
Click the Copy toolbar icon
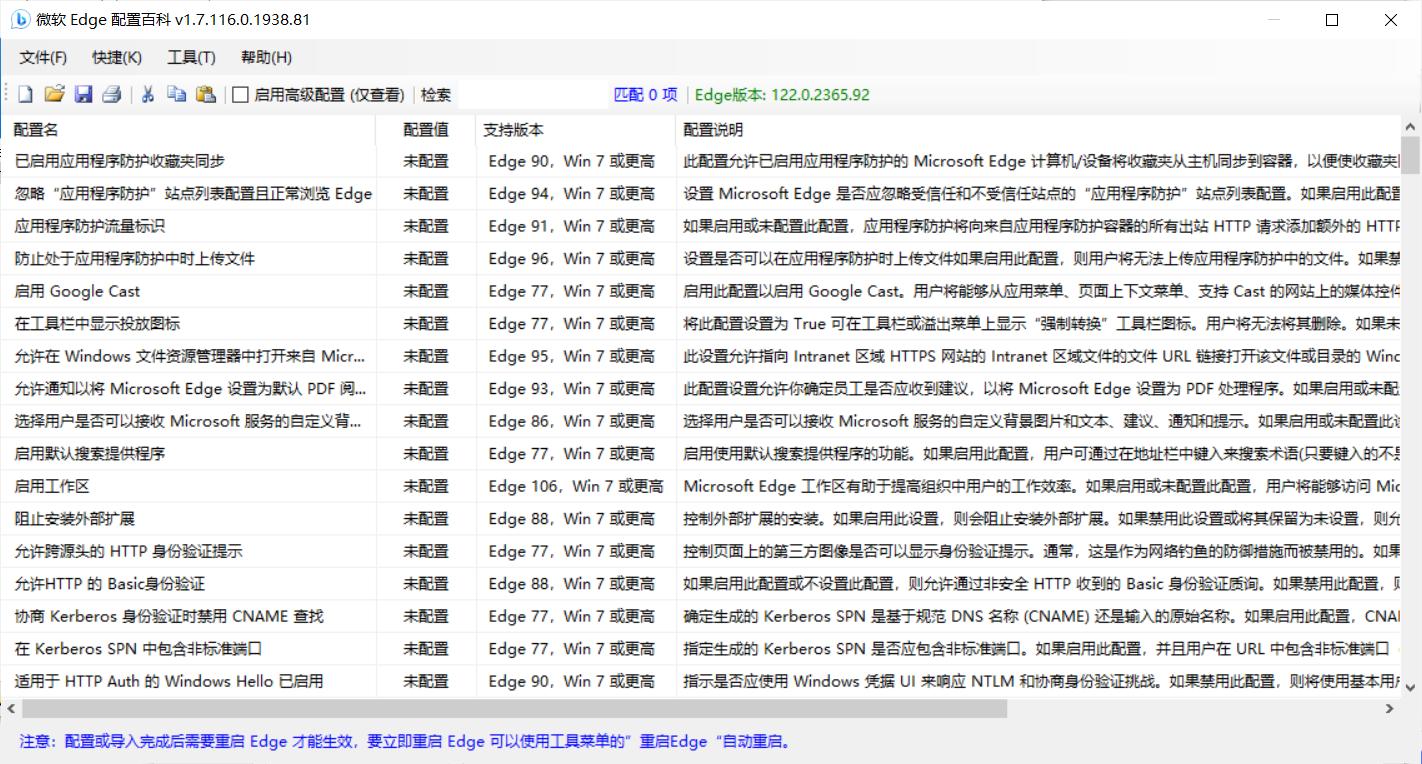[177, 95]
